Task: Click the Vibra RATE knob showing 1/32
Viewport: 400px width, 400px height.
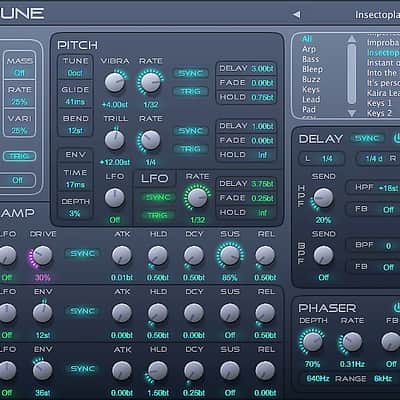Action: click(150, 82)
